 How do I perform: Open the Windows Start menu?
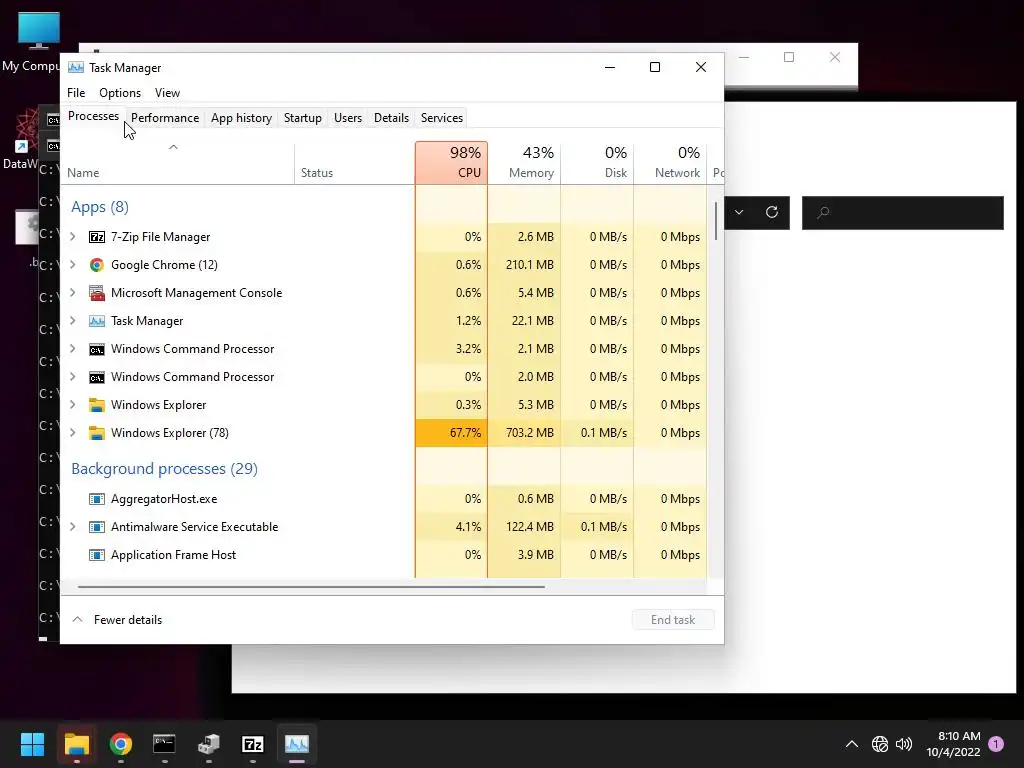[32, 744]
